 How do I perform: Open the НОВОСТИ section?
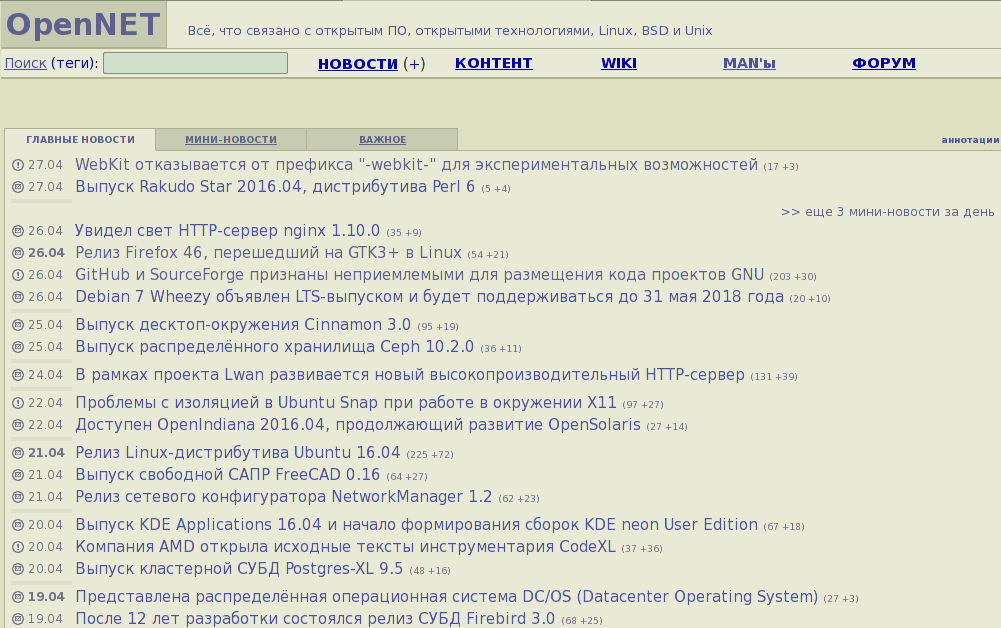(358, 64)
